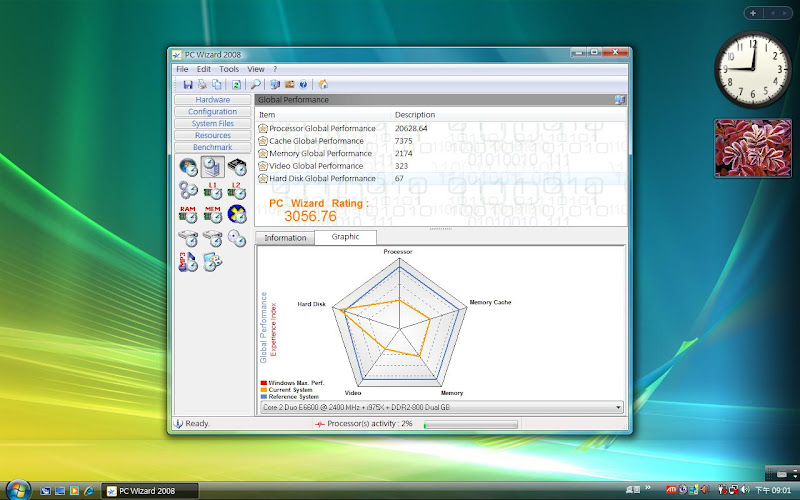Image resolution: width=800 pixels, height=500 pixels.
Task: Click the Copy toolbar icon
Action: coord(217,85)
